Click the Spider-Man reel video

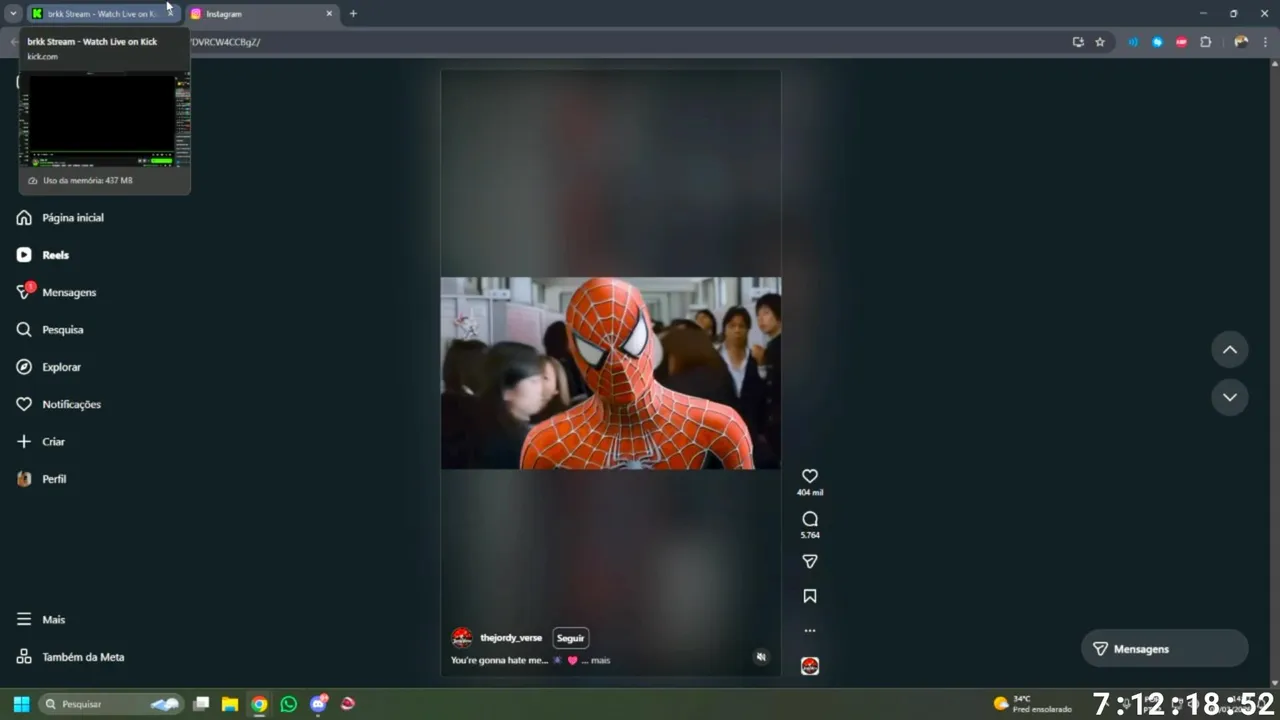tap(611, 373)
